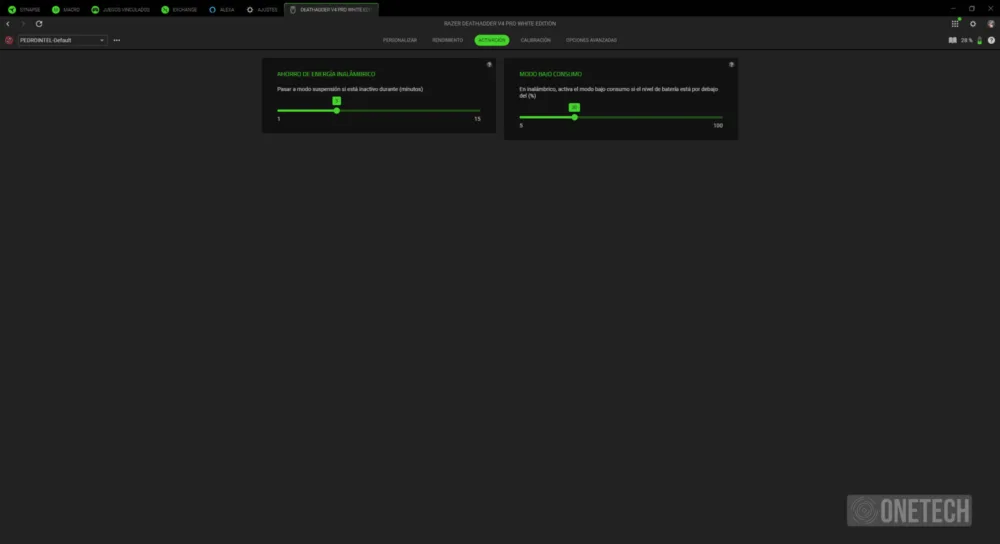Open the Juegos Vinculados tab

[121, 10]
